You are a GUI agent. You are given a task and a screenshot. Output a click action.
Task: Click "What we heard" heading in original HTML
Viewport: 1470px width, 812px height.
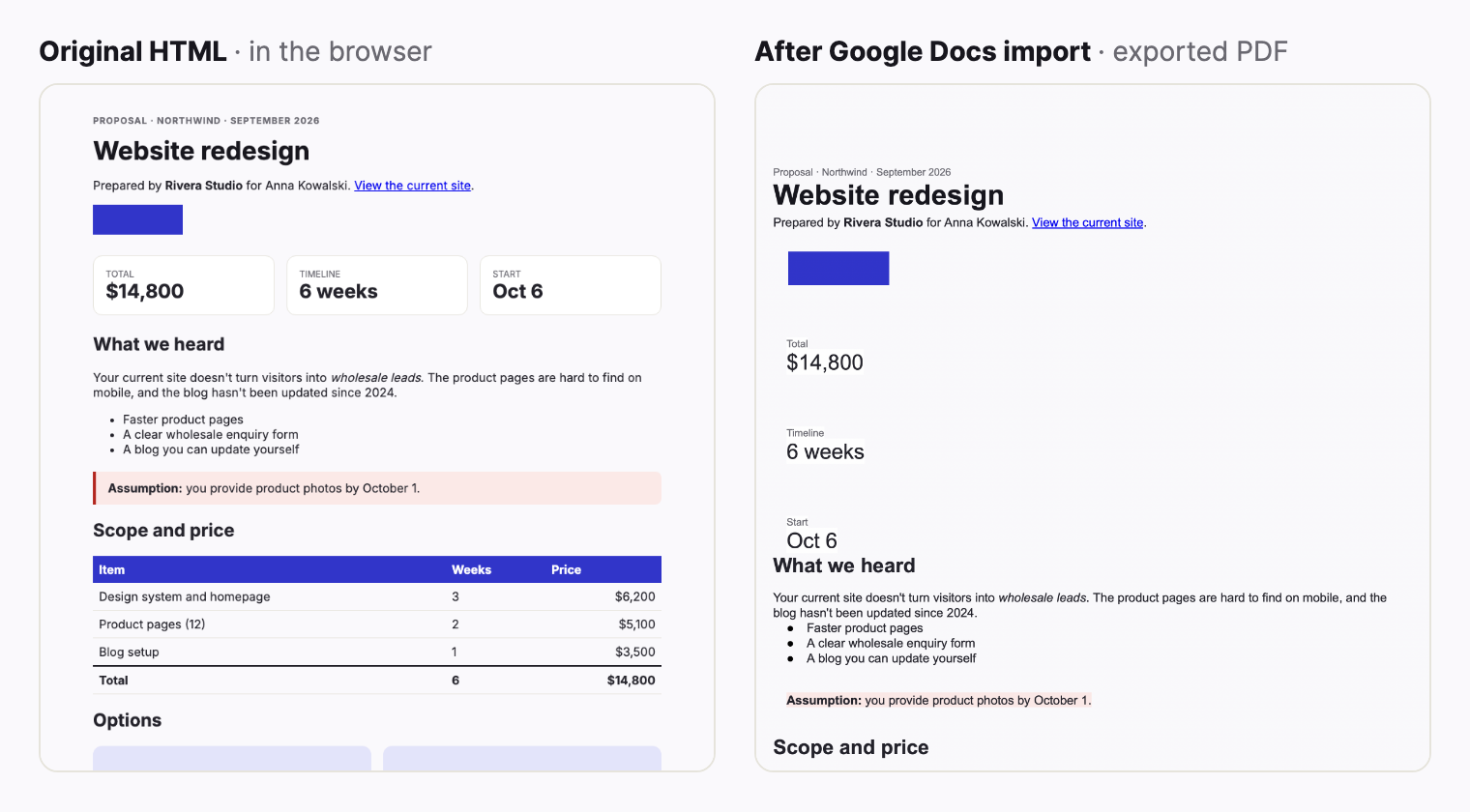coord(159,344)
